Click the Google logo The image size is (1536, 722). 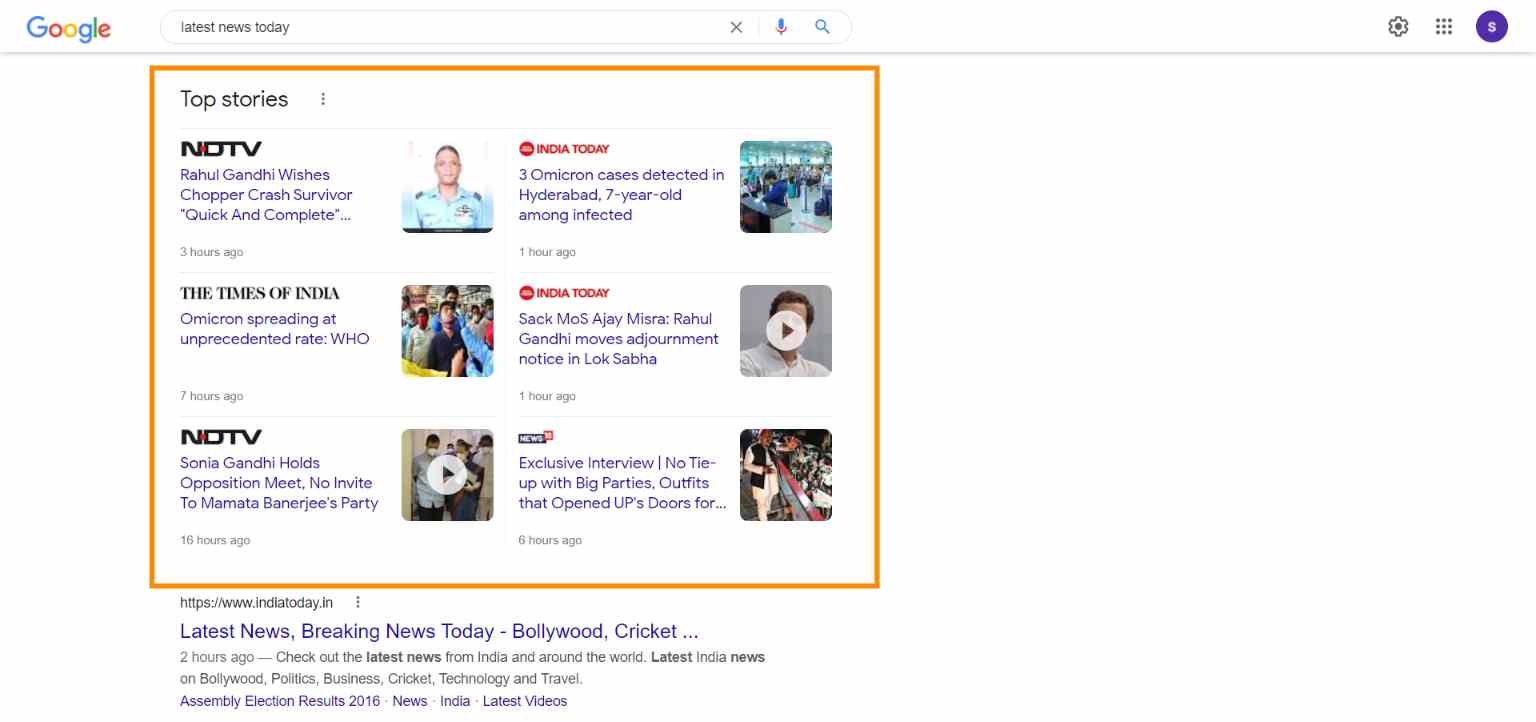tap(67, 29)
